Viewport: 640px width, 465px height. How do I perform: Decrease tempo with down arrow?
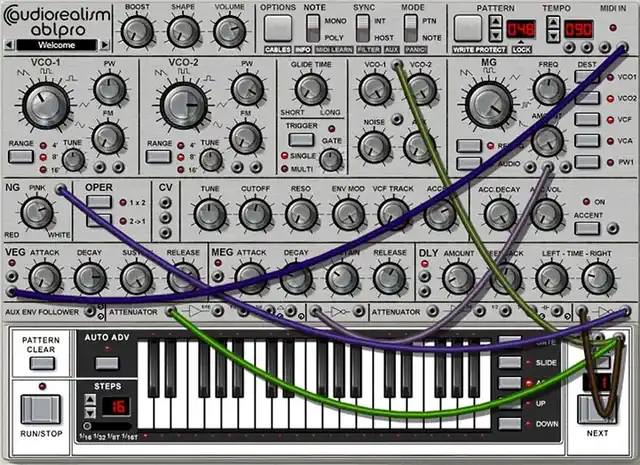pyautogui.click(x=553, y=36)
